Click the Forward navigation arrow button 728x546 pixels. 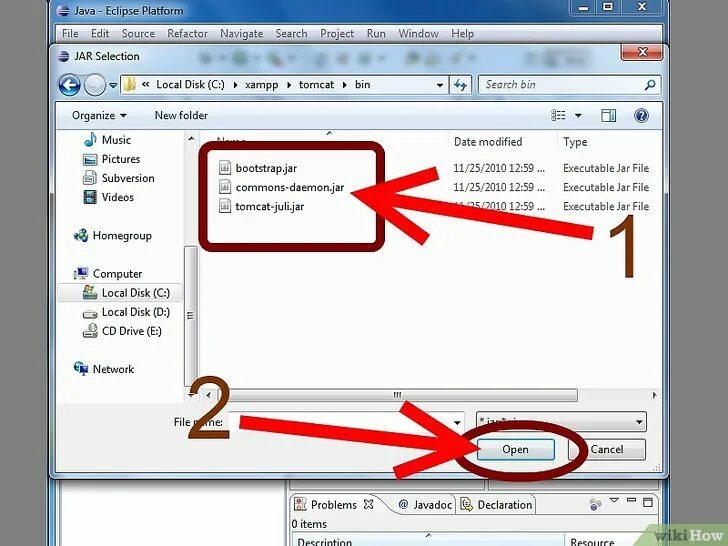point(95,85)
